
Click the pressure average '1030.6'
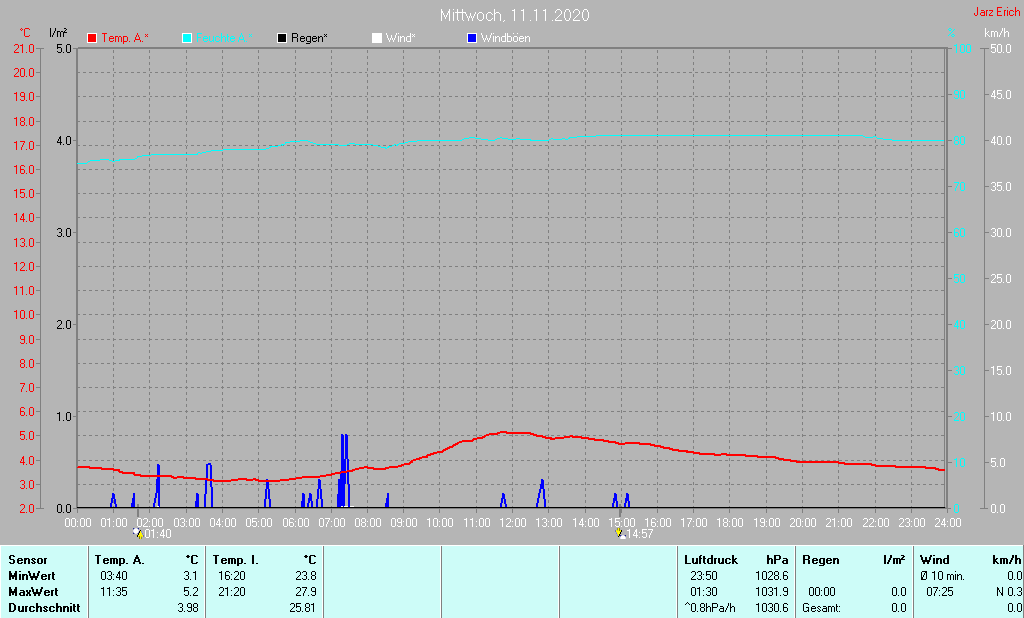point(772,608)
